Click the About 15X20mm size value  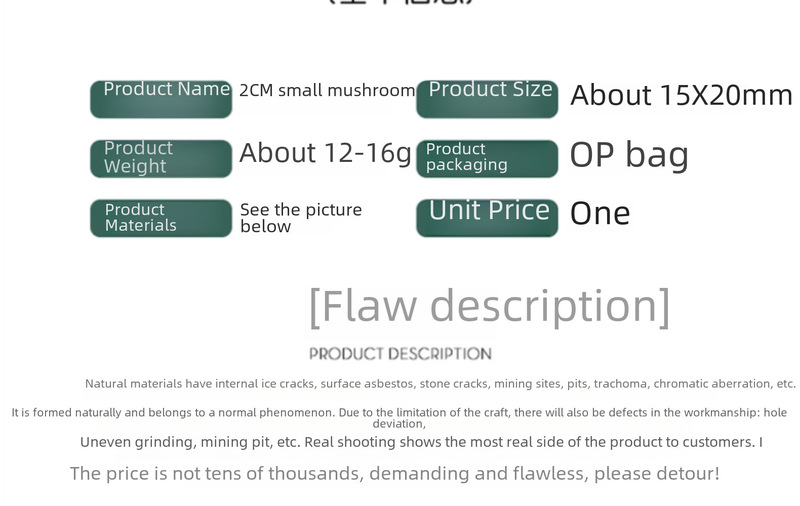click(x=682, y=95)
